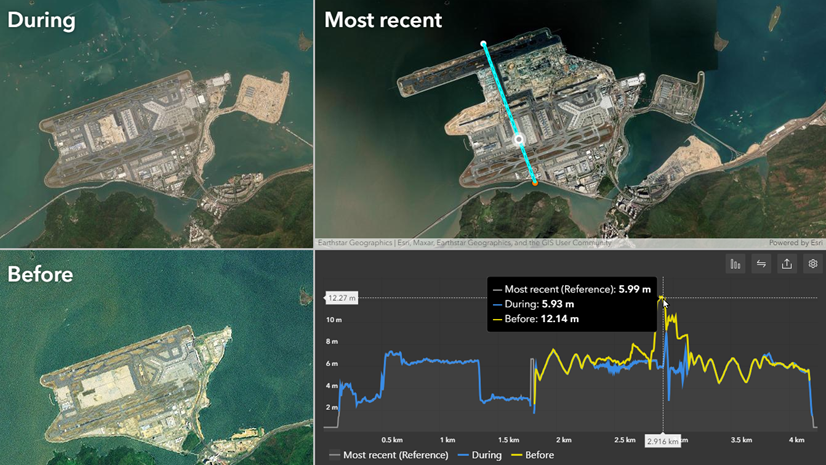The image size is (826, 465).
Task: Toggle the During legend entry
Action: pos(480,455)
